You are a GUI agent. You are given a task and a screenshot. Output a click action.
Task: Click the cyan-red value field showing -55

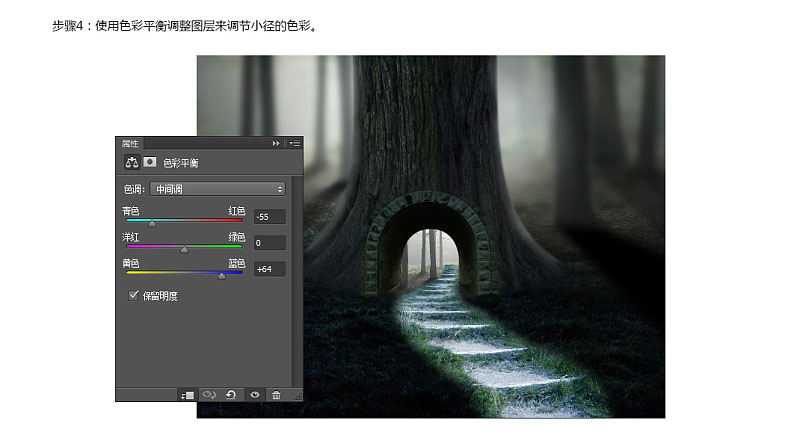tap(269, 216)
